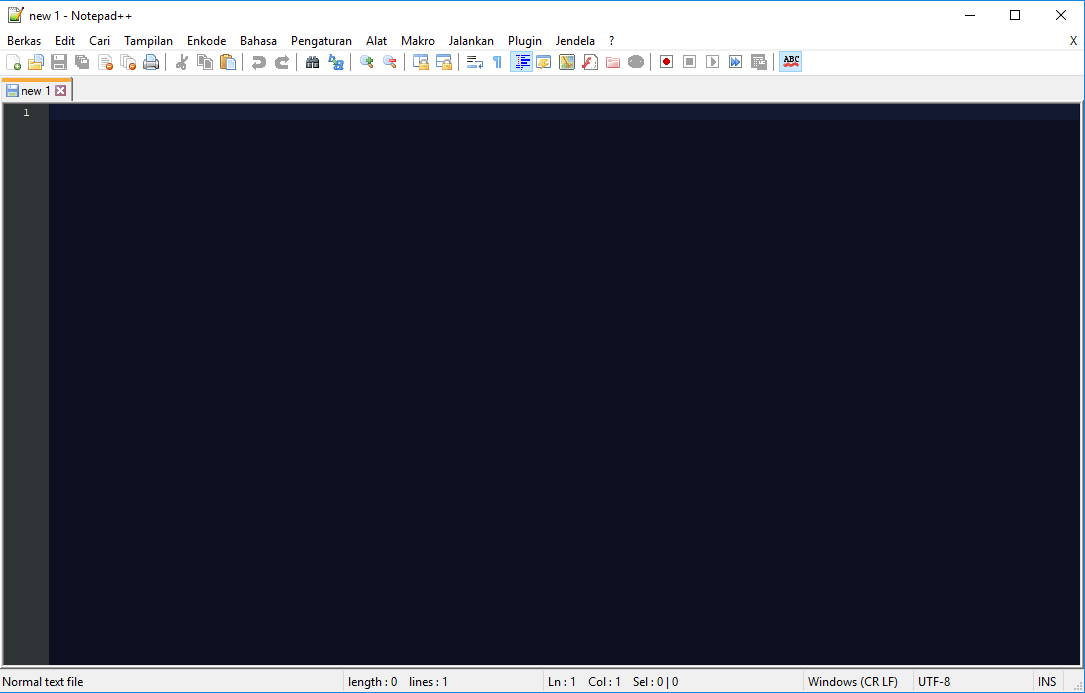The image size is (1085, 693).
Task: Paste from the clipboard
Action: tap(227, 61)
